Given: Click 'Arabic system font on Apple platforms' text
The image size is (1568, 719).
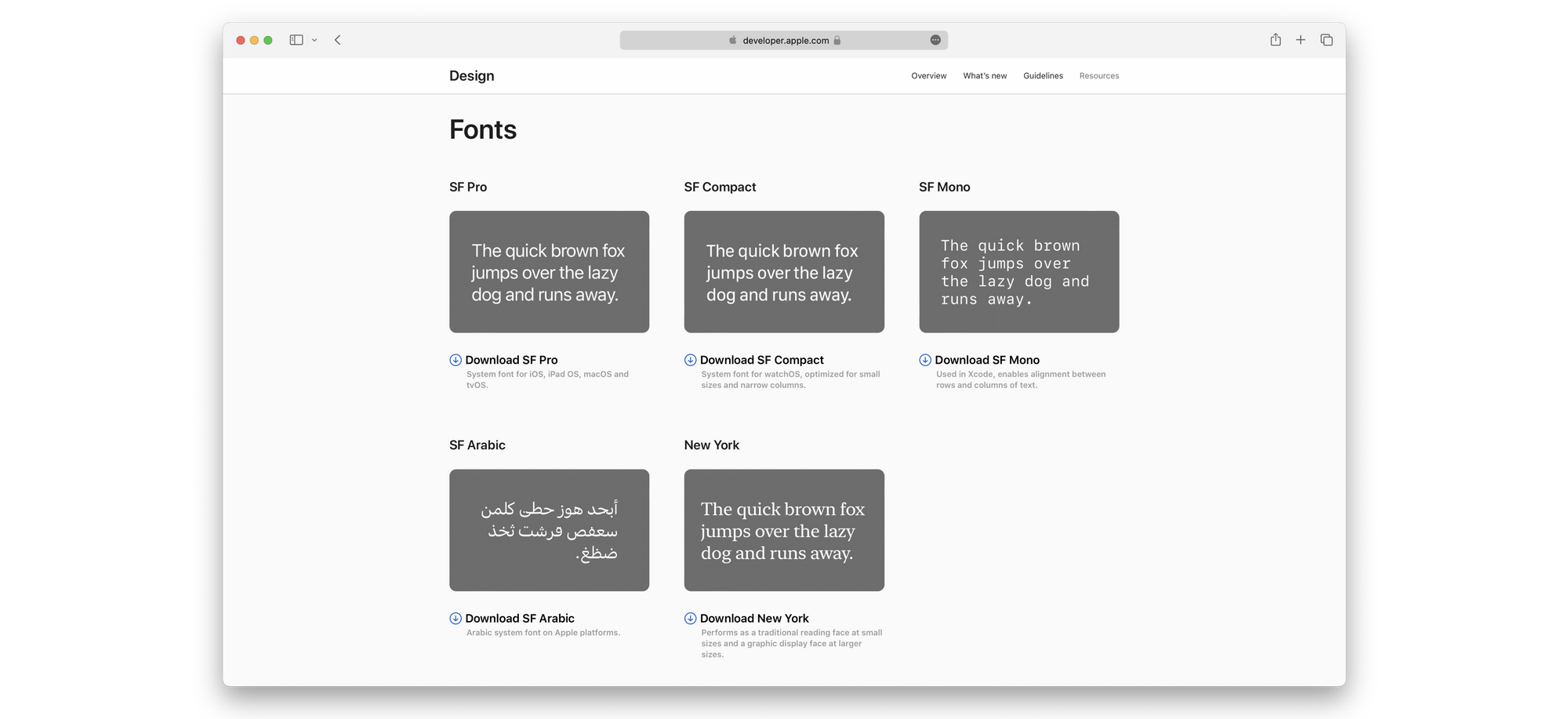Looking at the screenshot, I should pyautogui.click(x=543, y=633).
